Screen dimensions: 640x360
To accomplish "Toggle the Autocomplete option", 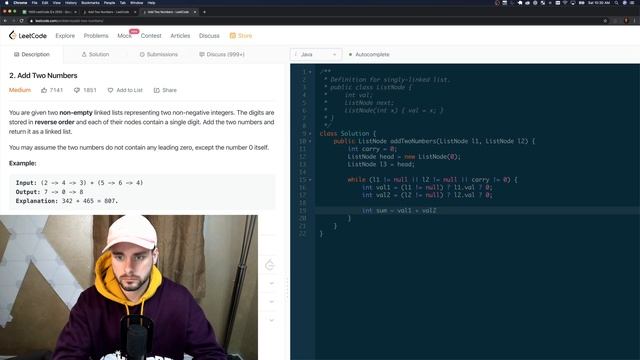I will pos(369,54).
